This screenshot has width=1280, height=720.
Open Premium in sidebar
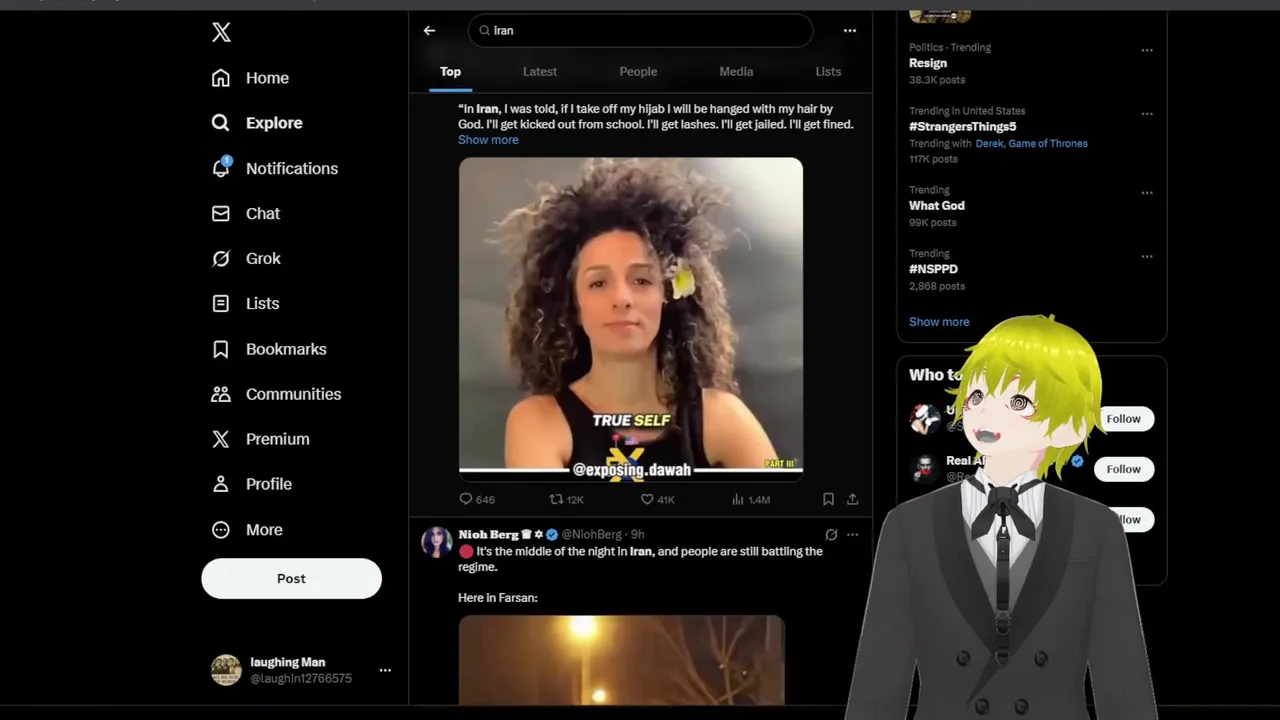click(x=260, y=439)
